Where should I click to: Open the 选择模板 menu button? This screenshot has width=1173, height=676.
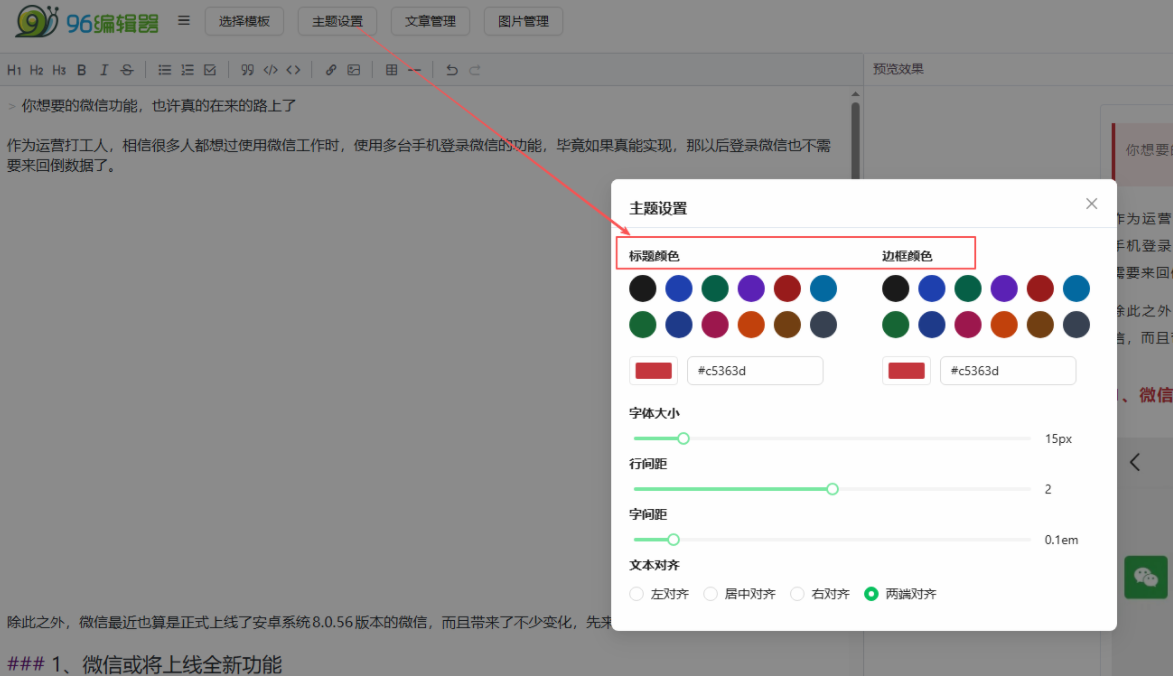pos(244,21)
